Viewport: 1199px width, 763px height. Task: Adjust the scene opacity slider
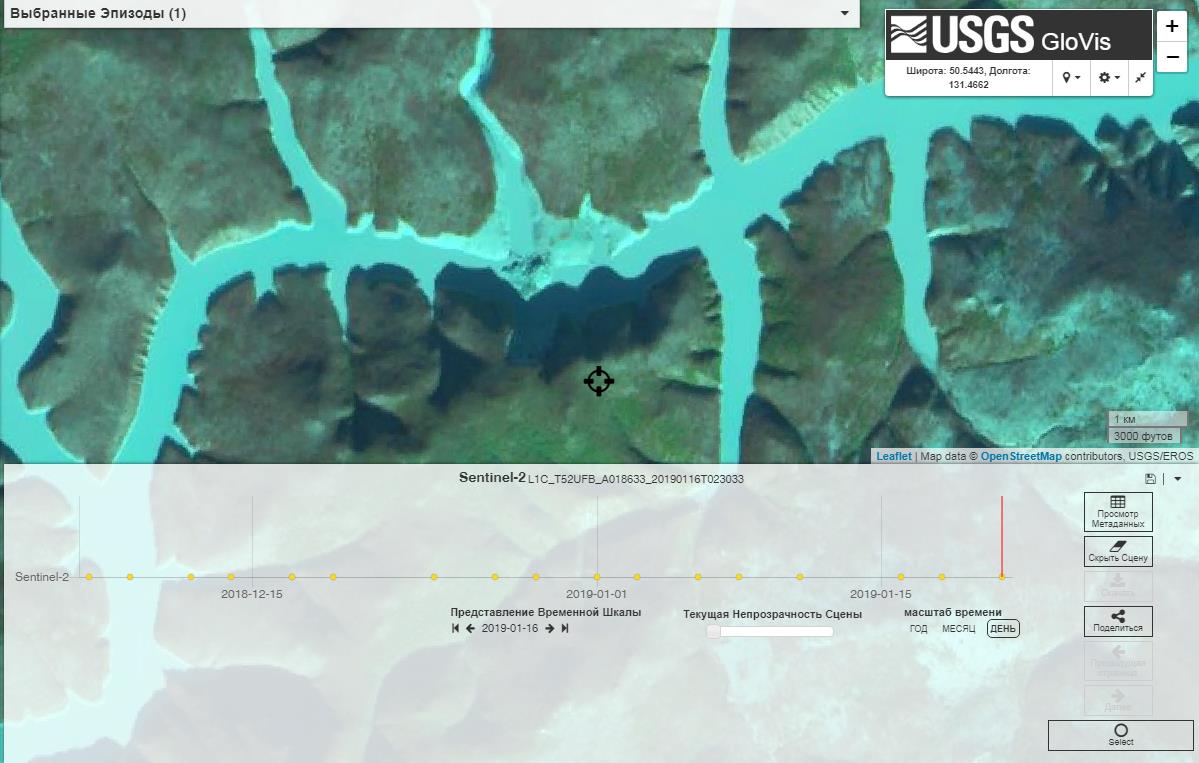coord(714,631)
